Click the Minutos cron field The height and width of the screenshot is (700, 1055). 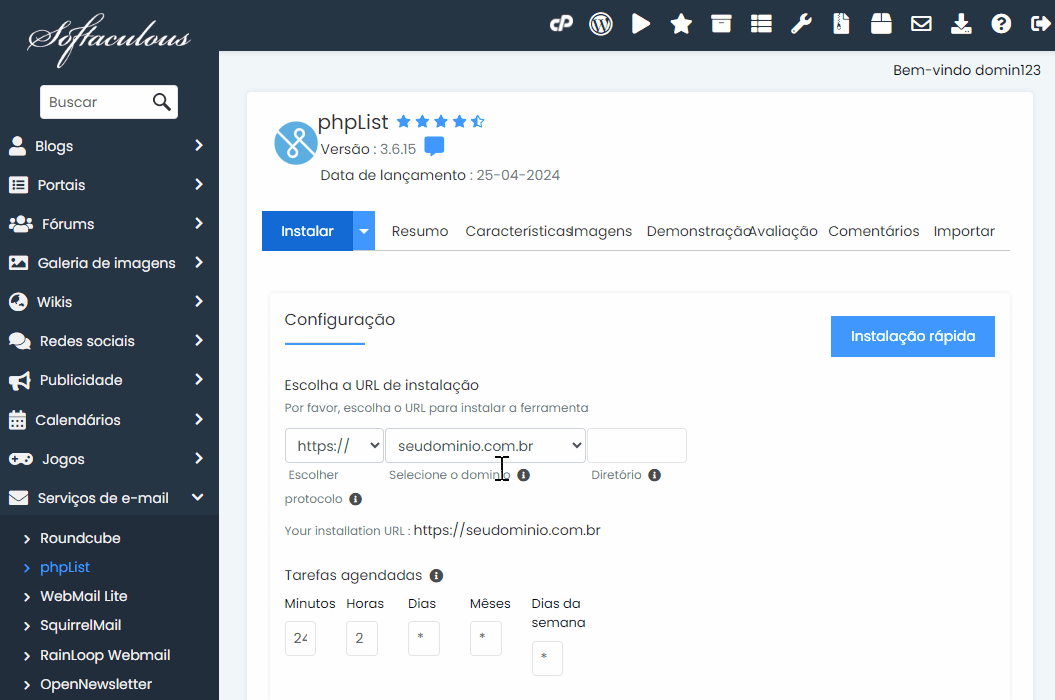tap(300, 638)
